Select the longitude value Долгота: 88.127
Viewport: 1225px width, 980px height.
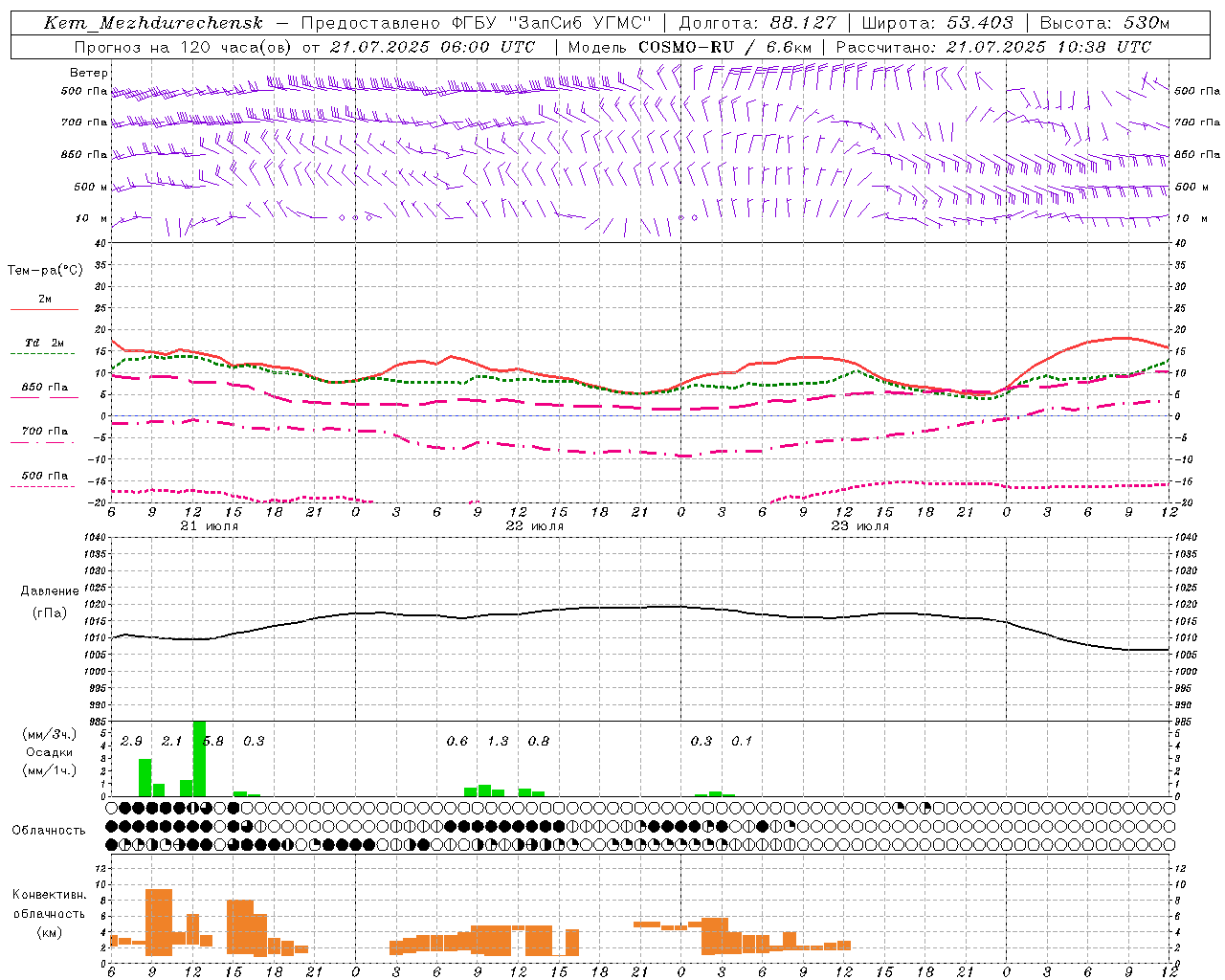(757, 23)
